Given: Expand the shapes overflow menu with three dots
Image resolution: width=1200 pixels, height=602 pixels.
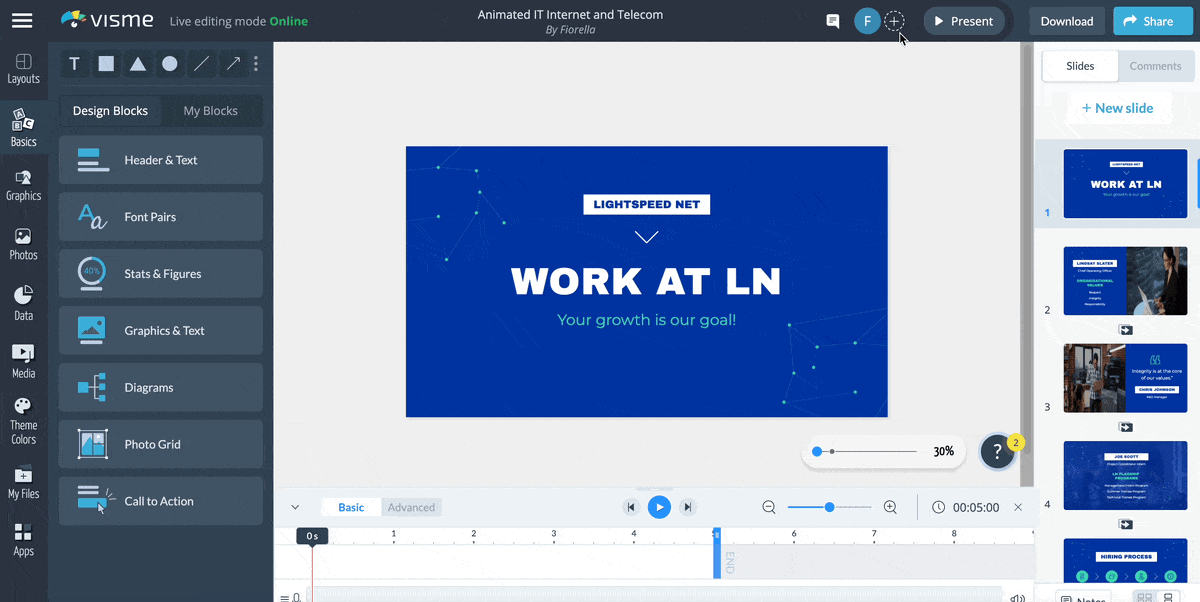Looking at the screenshot, I should [256, 63].
